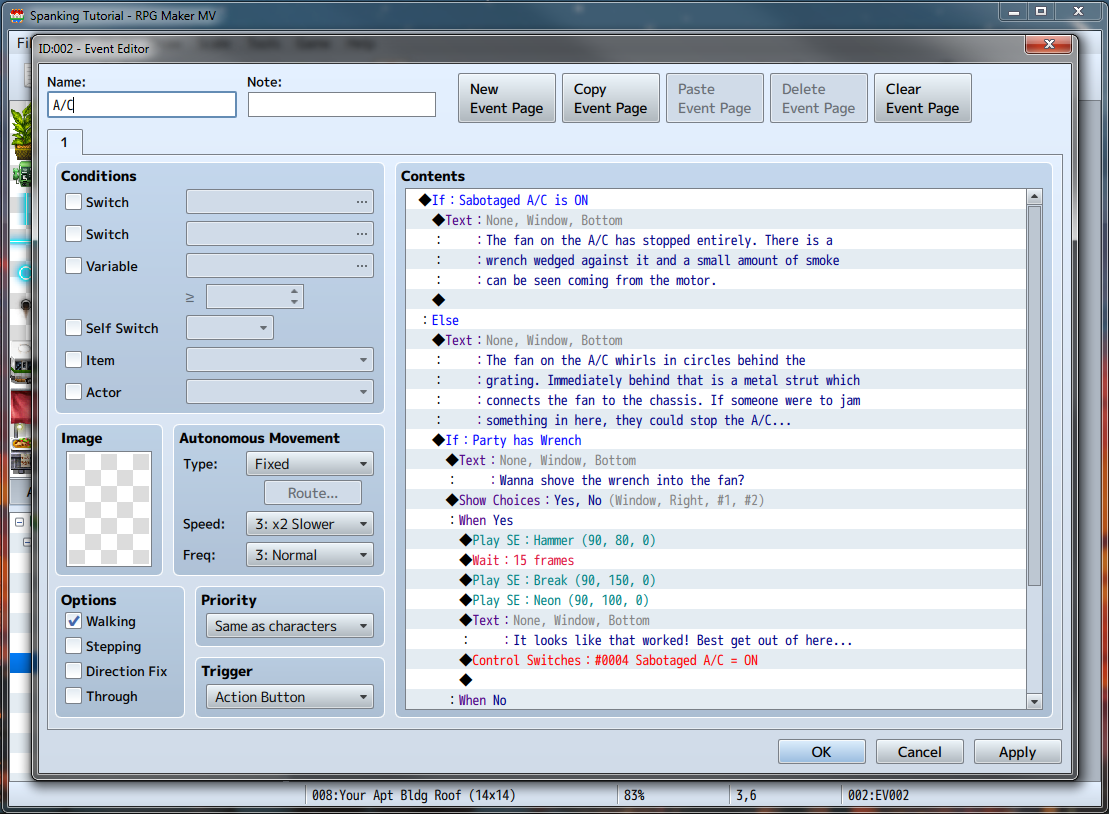Open the Speed dropdown showing x2 Slower
The width and height of the screenshot is (1109, 814).
(x=310, y=524)
